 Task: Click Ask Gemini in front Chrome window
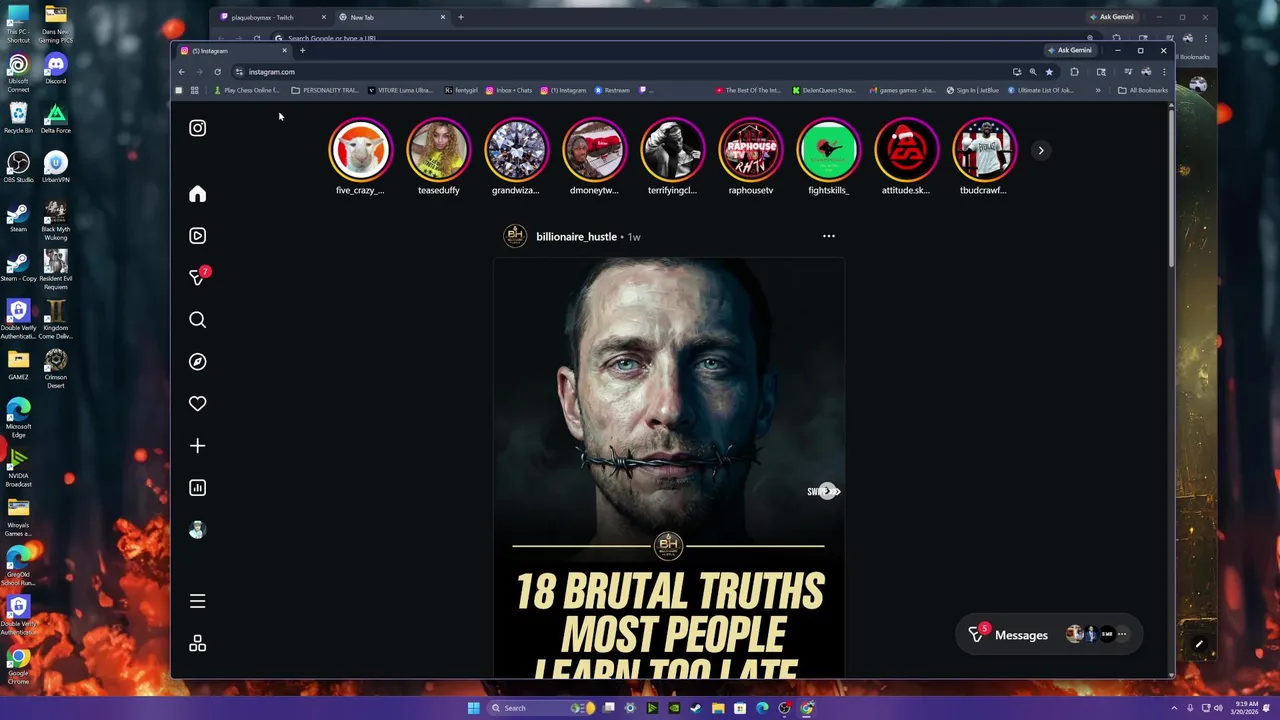click(x=1070, y=50)
